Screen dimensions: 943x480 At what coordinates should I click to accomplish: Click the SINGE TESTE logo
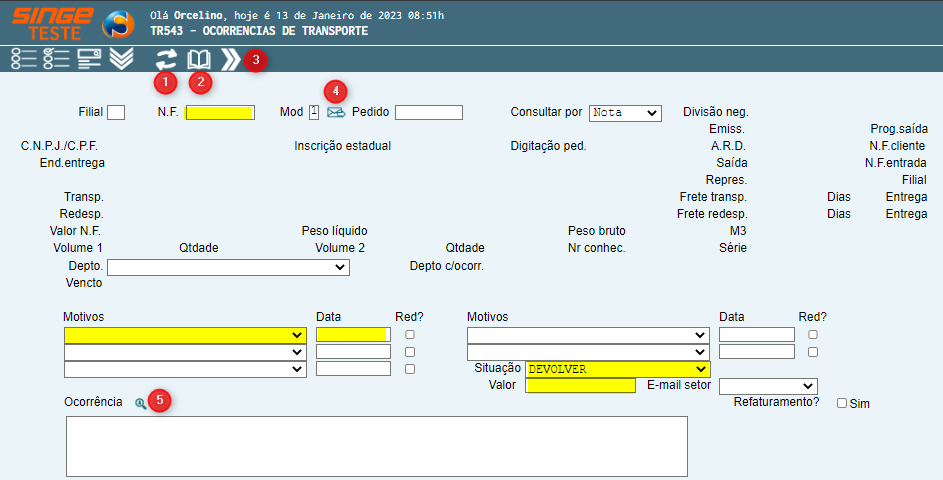tap(53, 23)
